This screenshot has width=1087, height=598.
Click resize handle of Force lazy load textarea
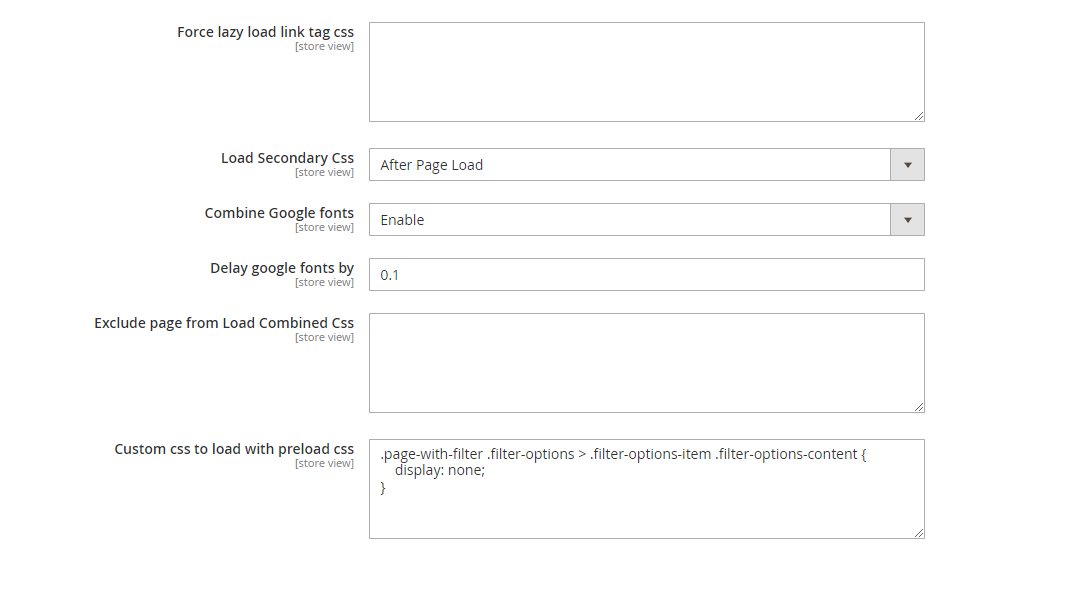tap(918, 116)
